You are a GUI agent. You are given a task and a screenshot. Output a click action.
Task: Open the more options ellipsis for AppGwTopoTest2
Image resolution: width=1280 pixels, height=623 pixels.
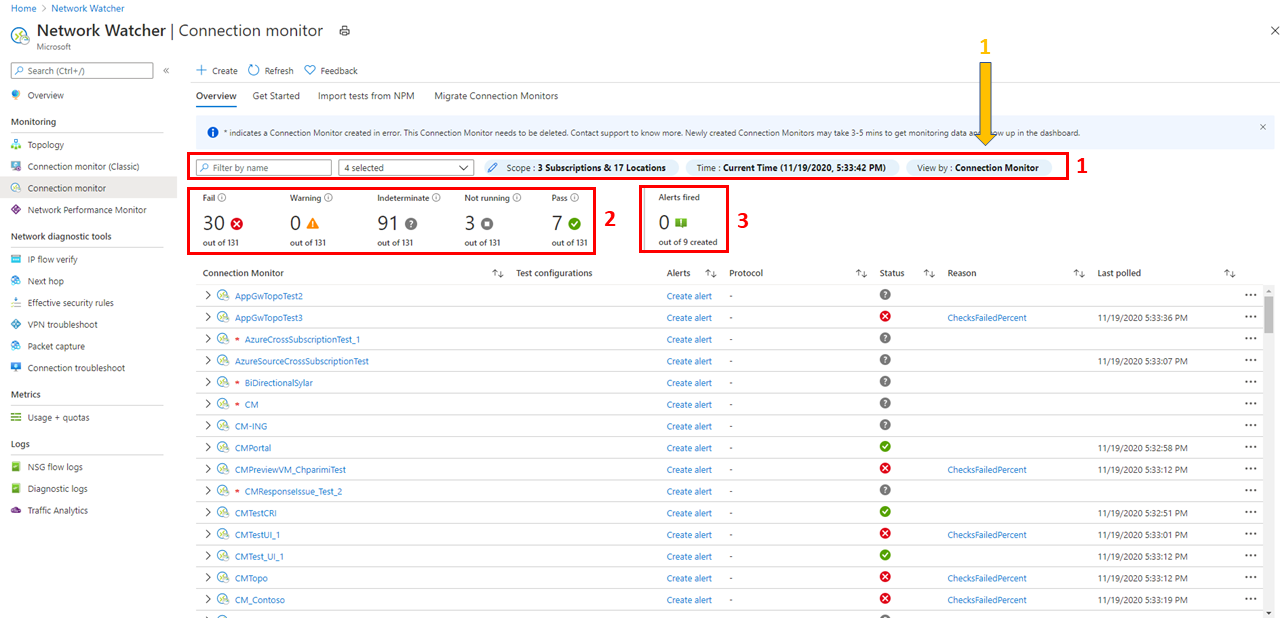tap(1250, 296)
